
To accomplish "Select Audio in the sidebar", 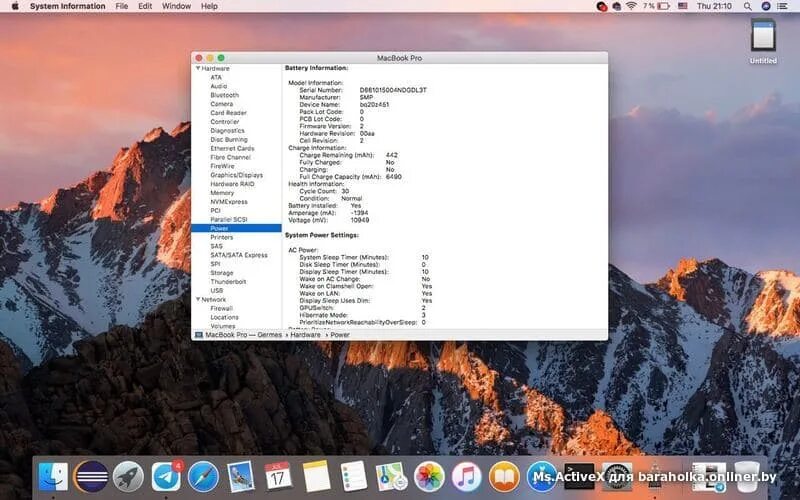I will click(219, 86).
